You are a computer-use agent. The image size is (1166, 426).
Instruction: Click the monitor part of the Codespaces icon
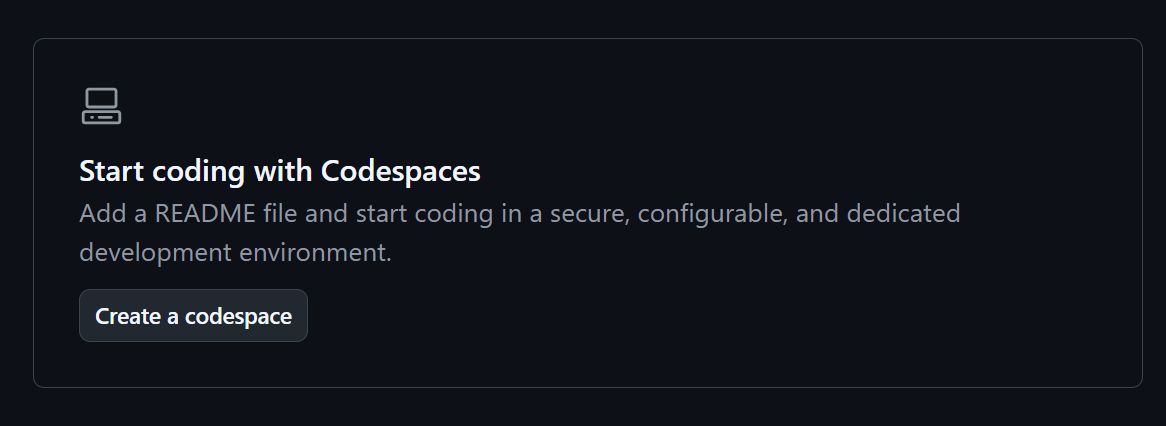click(x=101, y=98)
